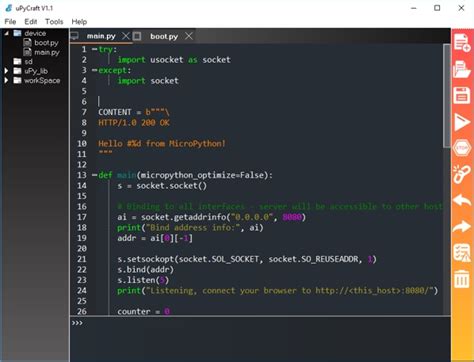The image size is (474, 362).
Task: Run syntax check with the checklist icon
Action: (462, 252)
